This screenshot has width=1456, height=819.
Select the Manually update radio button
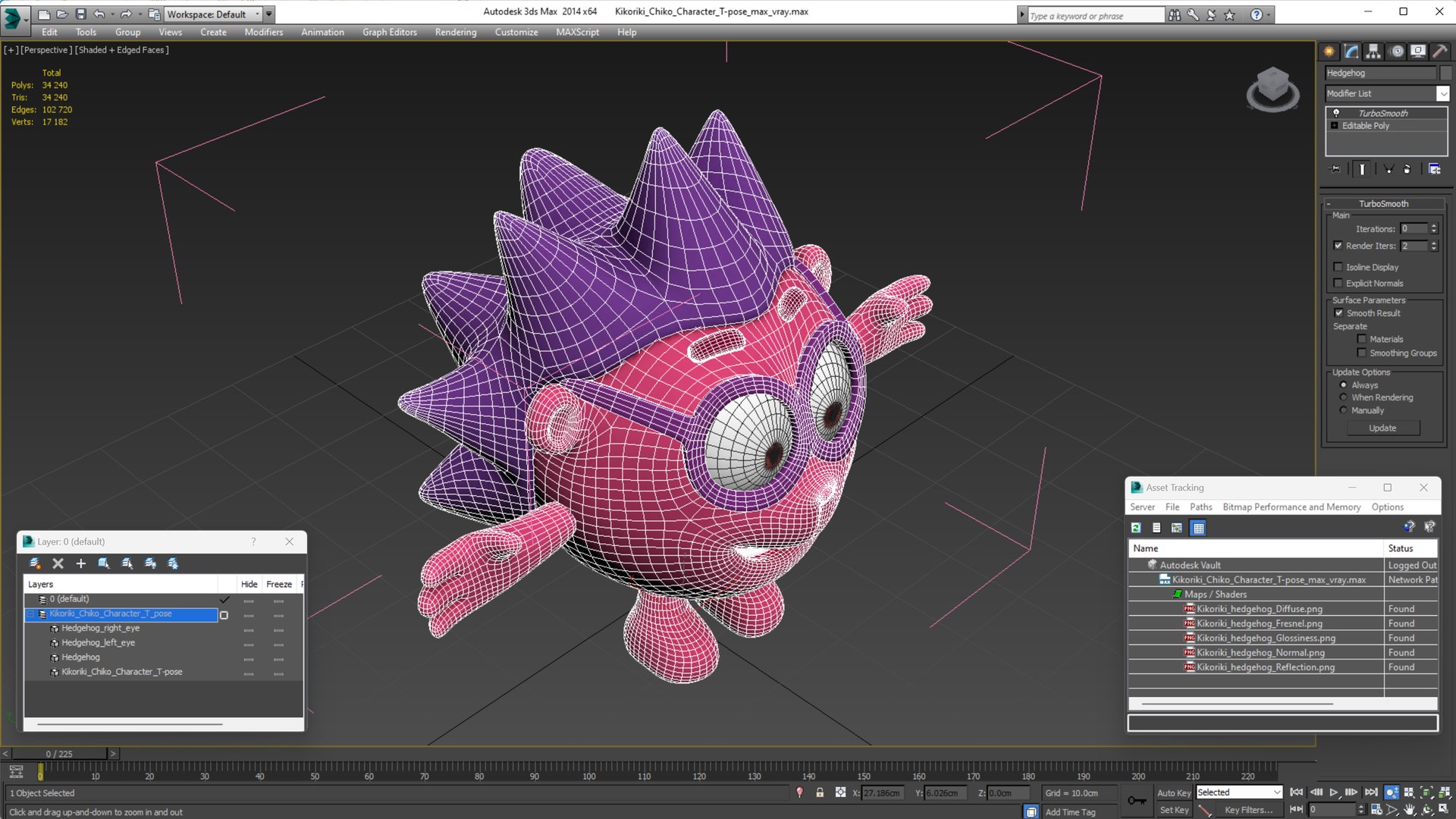(1343, 410)
